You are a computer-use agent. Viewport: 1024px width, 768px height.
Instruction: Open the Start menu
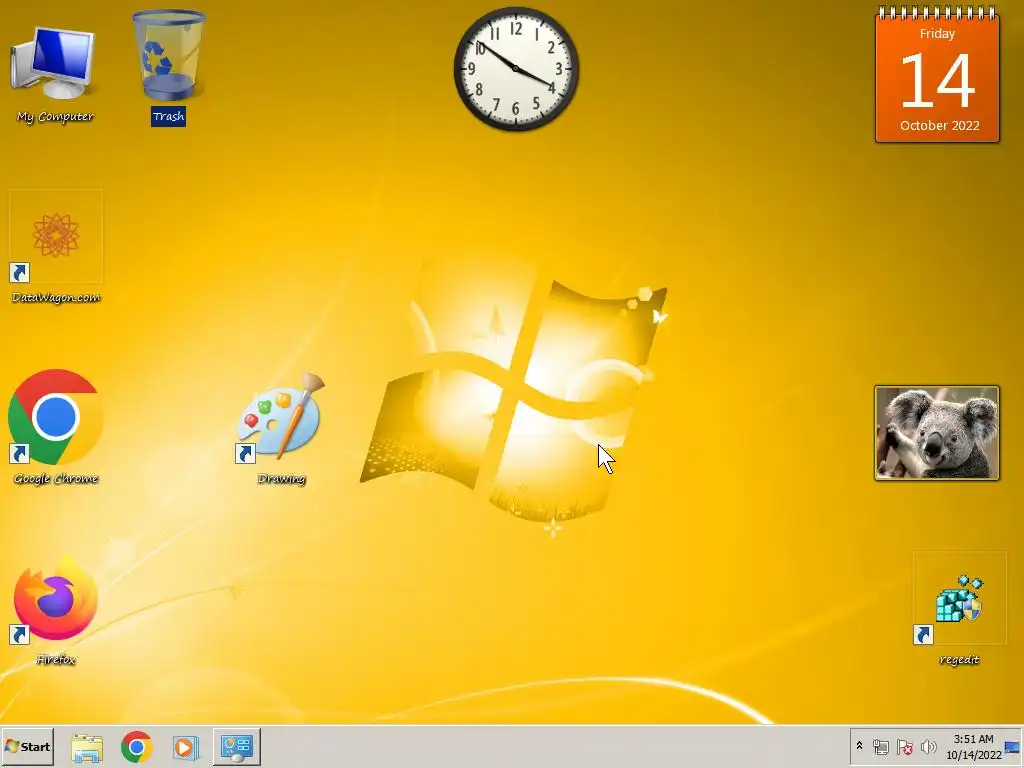[27, 746]
